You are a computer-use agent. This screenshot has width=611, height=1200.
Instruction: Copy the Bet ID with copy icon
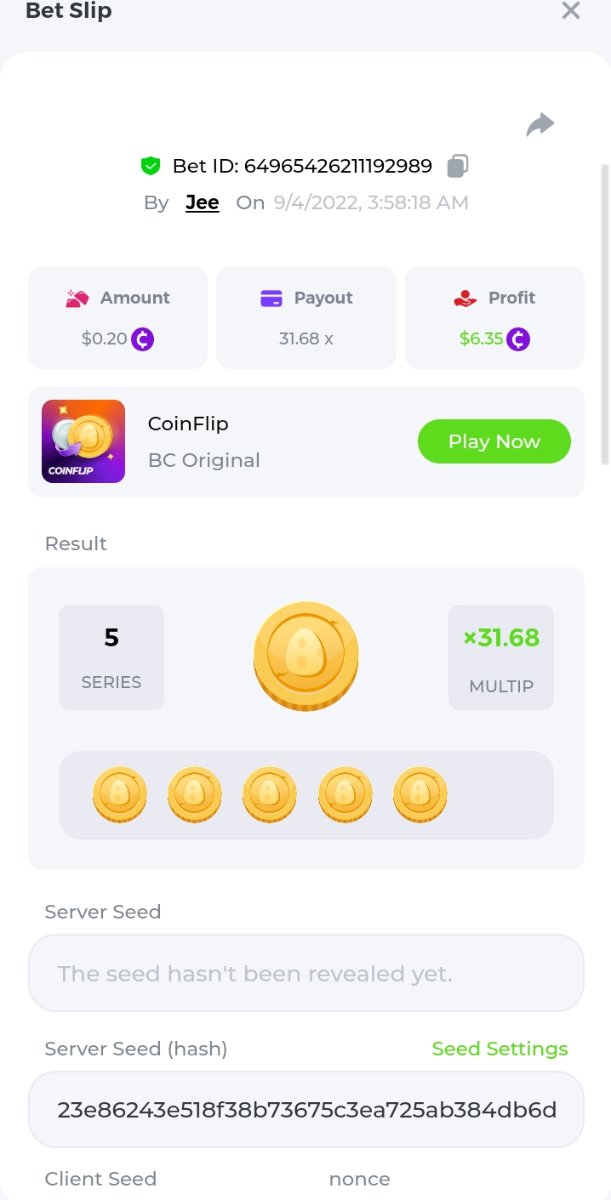[x=458, y=165]
